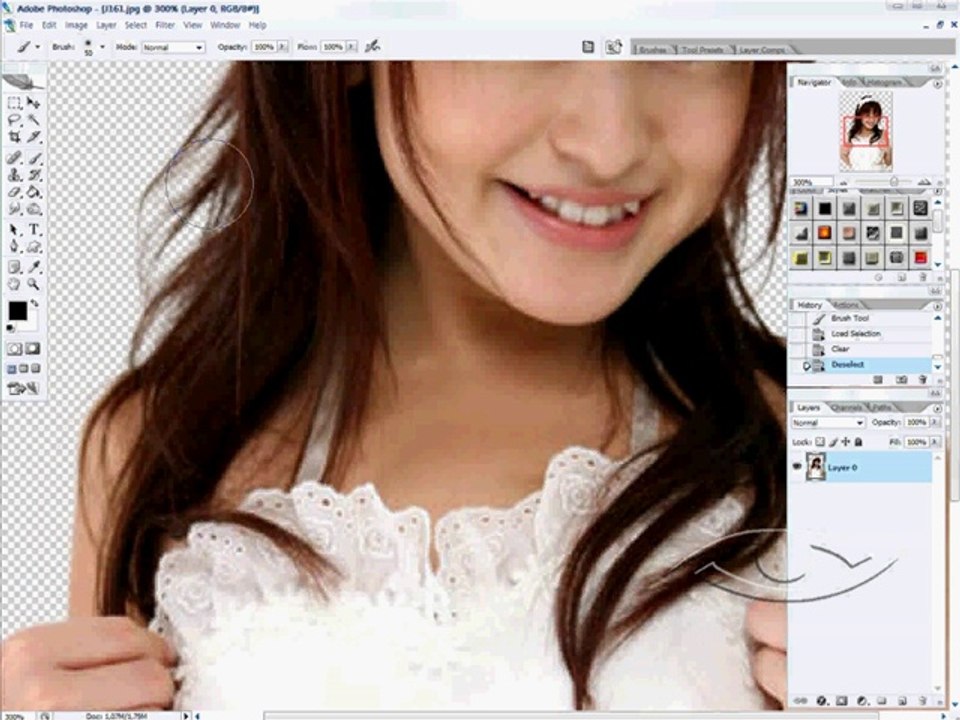Enable Full Screen mode
Viewport: 960px width, 720px height.
(x=36, y=369)
